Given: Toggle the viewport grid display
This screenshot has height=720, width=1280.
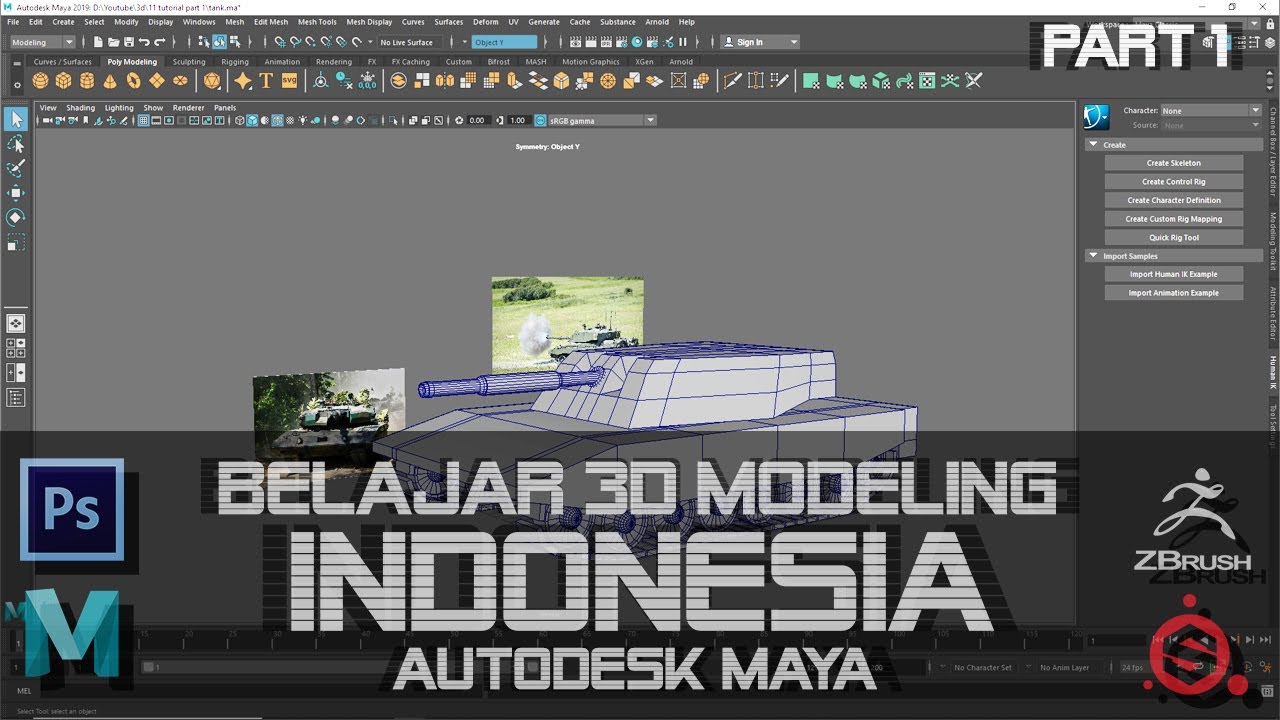Looking at the screenshot, I should [x=144, y=120].
